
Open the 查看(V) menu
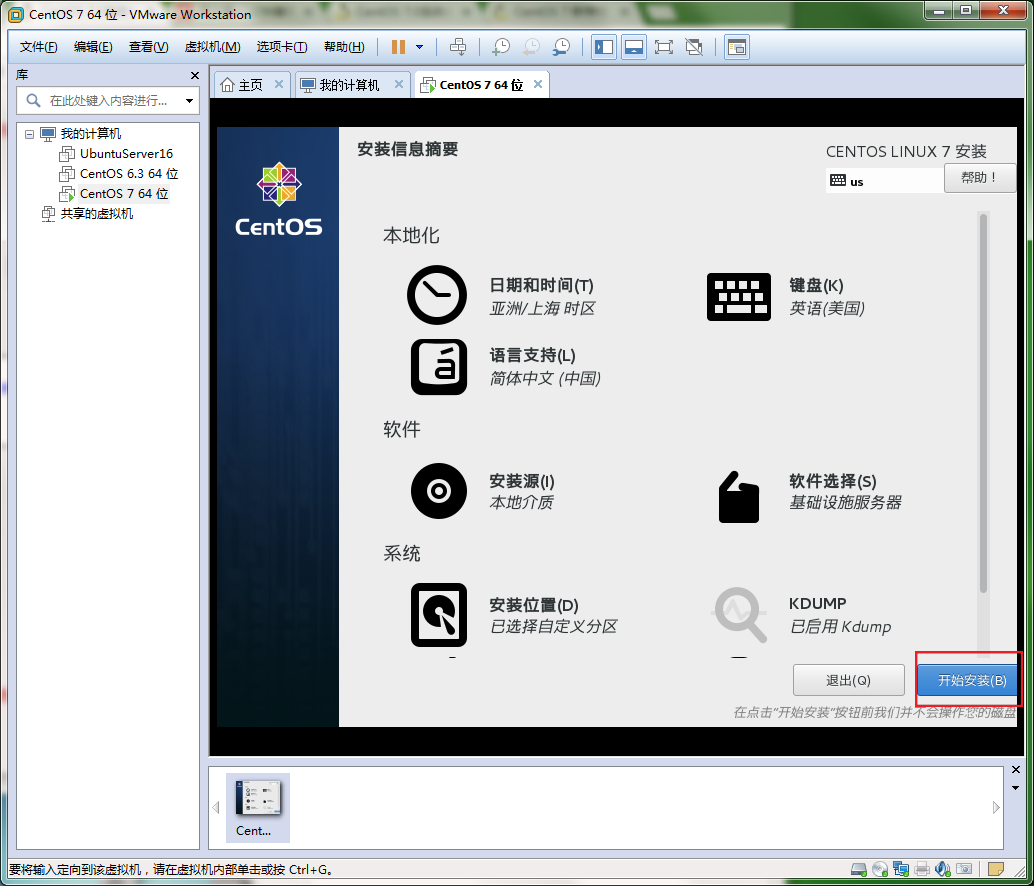(x=148, y=47)
